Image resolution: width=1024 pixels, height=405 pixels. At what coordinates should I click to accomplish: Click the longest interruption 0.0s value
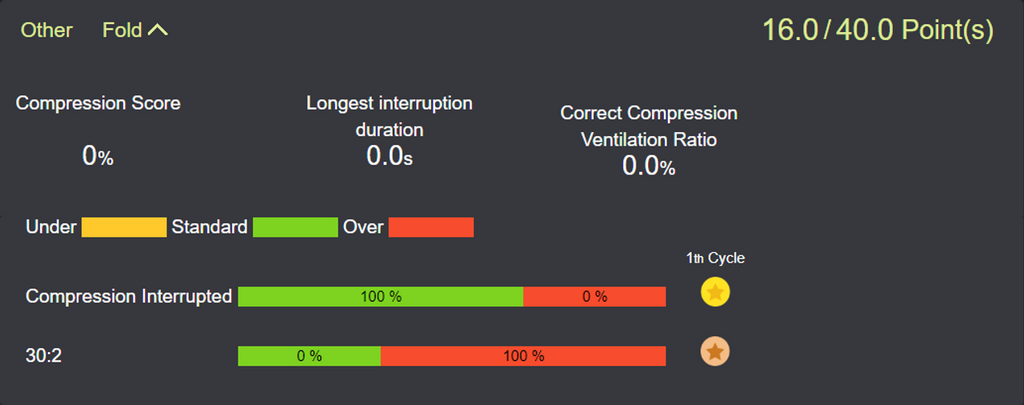coord(389,156)
